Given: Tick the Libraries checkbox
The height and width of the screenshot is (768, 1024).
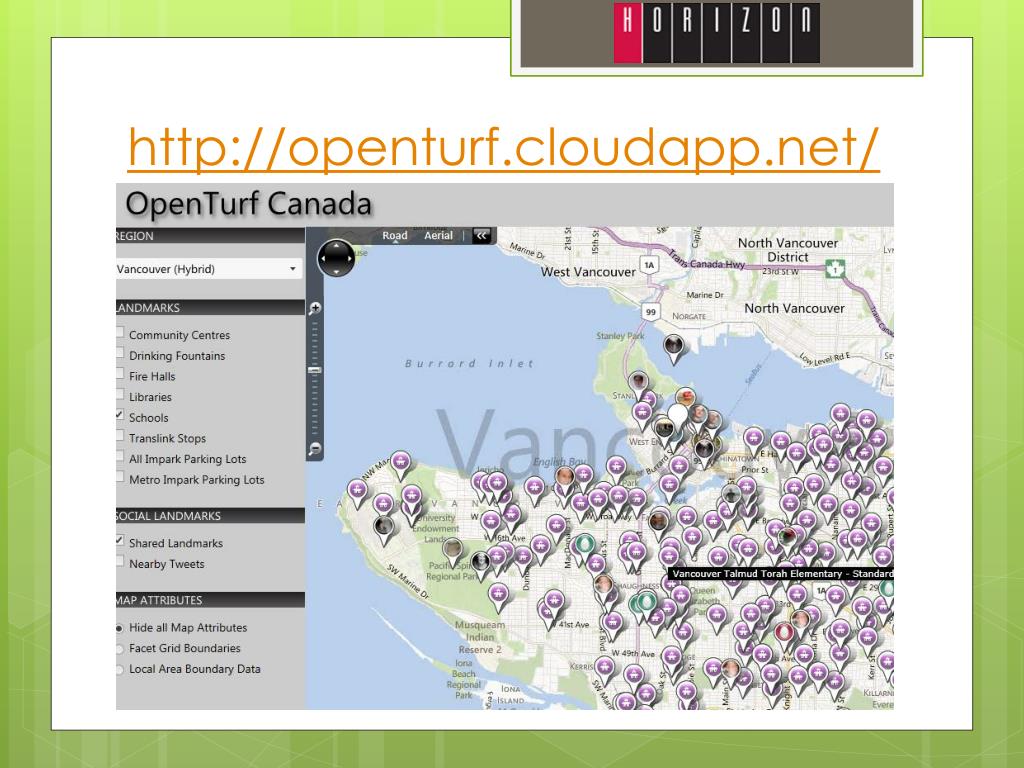Looking at the screenshot, I should (120, 394).
